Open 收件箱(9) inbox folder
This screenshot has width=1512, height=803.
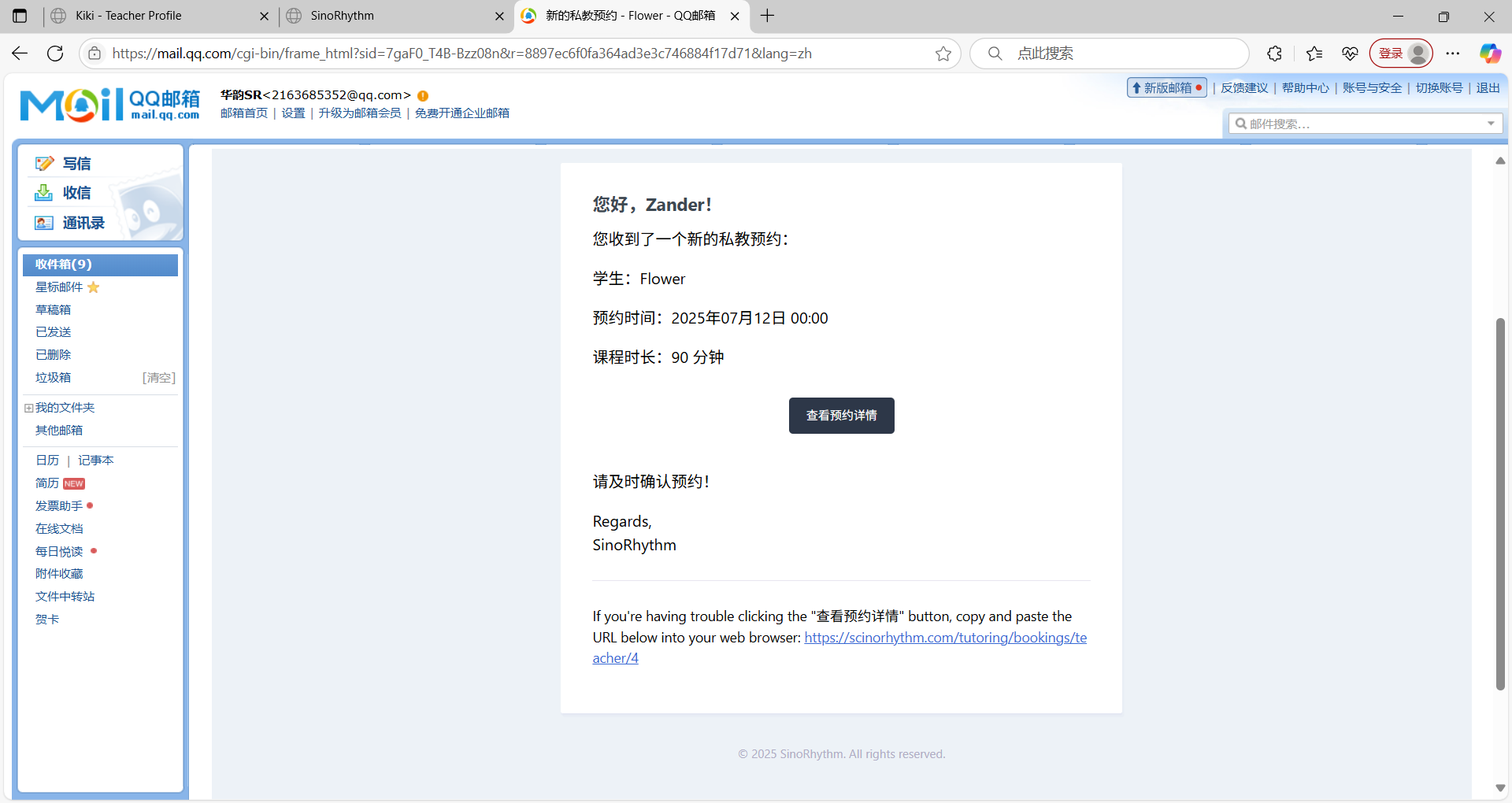pyautogui.click(x=100, y=265)
